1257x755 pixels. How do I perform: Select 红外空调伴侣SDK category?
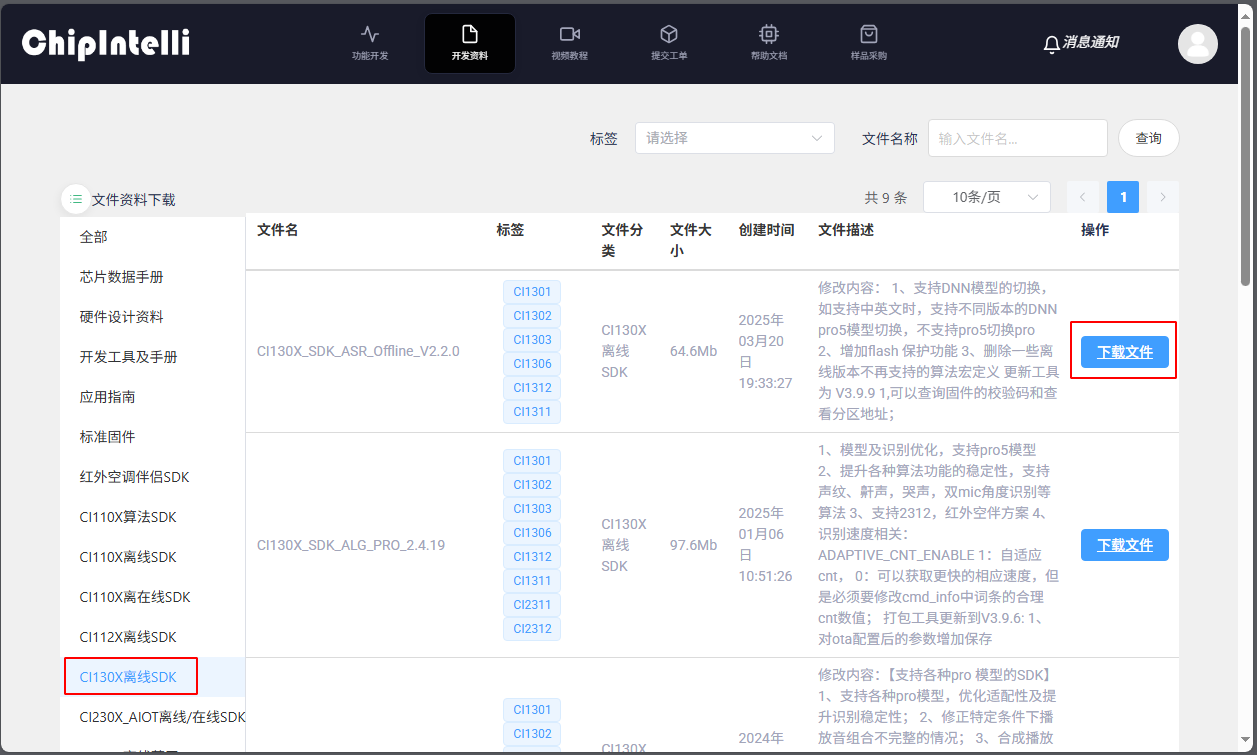(x=152, y=477)
